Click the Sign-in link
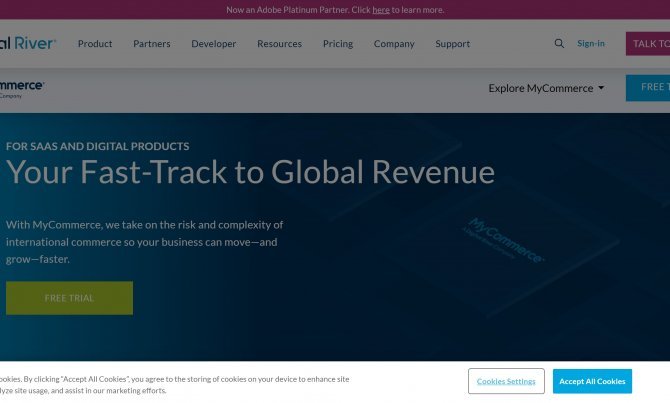Viewport: 670px width, 403px height. 591,43
